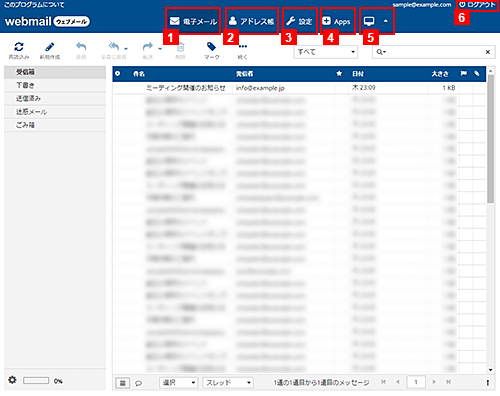This screenshot has height=396, width=500.
Task: Select the 受信箱 inbox folder
Action: [x=55, y=72]
